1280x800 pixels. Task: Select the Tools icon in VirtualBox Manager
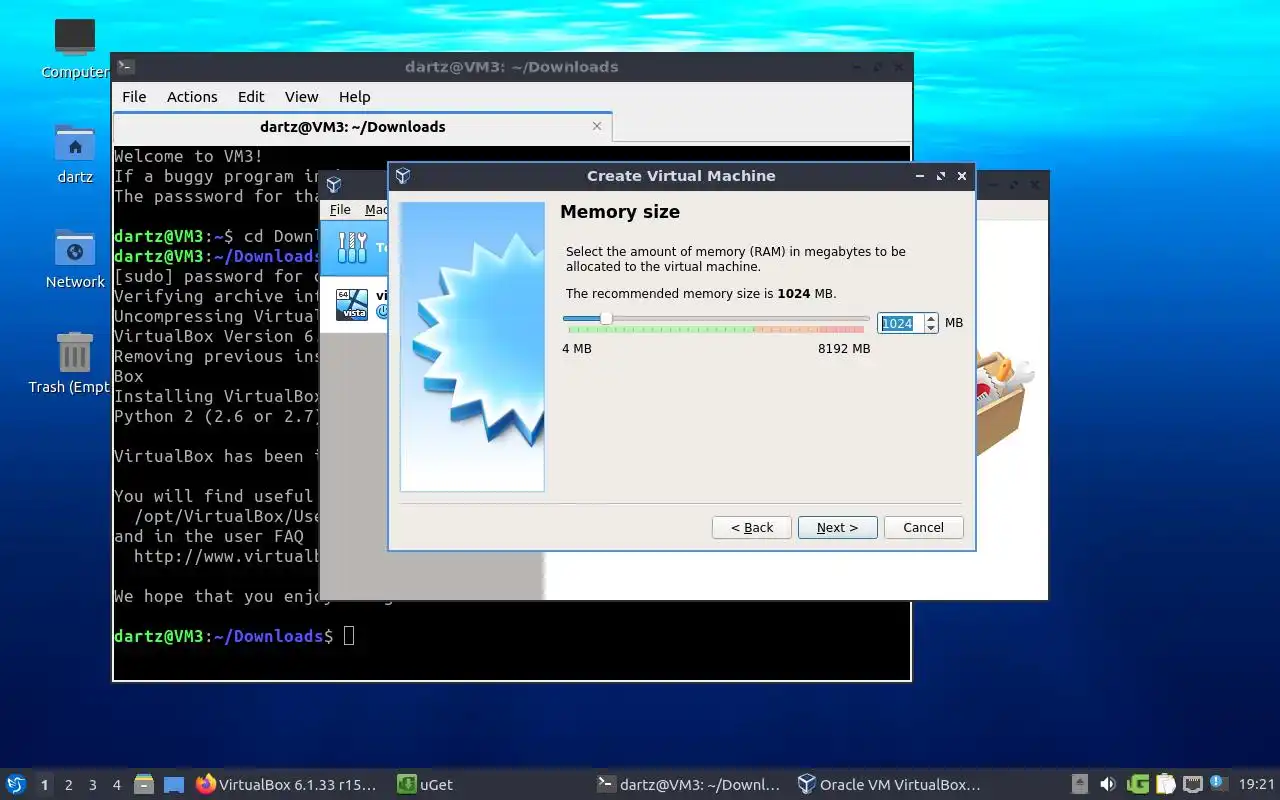352,247
